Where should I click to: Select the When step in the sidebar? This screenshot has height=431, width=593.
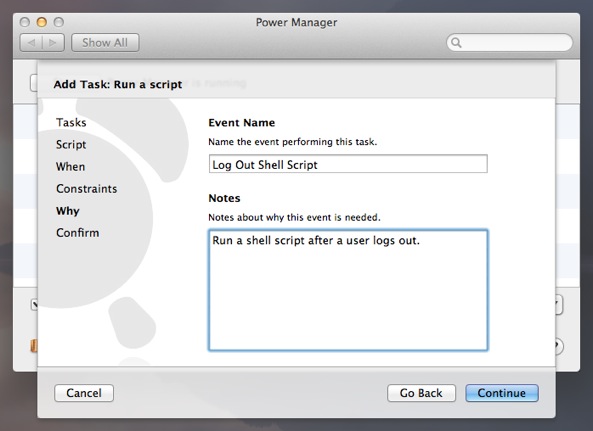(70, 167)
